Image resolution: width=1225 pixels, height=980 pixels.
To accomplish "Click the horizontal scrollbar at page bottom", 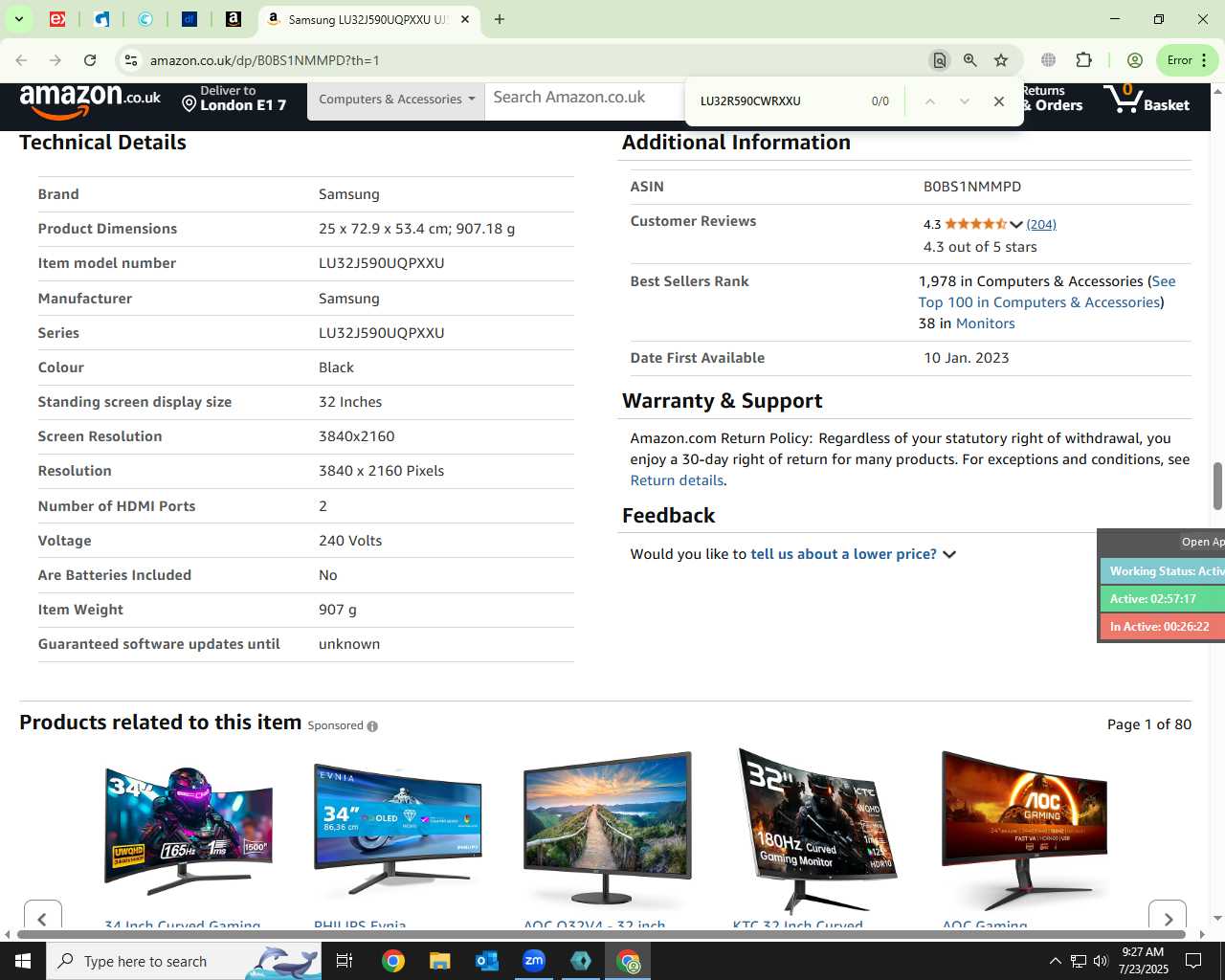I will coord(601,934).
